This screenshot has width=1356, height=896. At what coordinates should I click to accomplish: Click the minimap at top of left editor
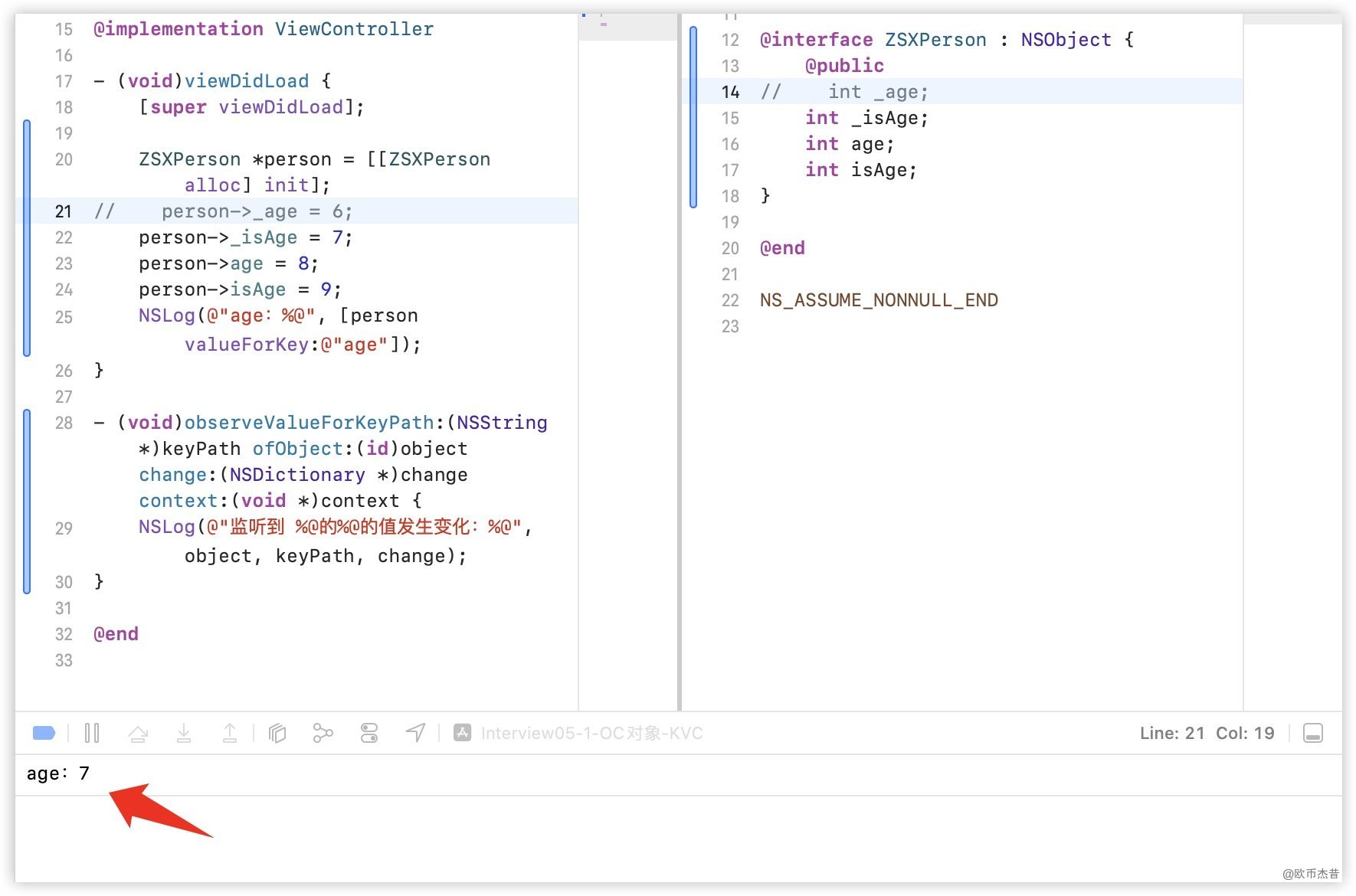[627, 25]
